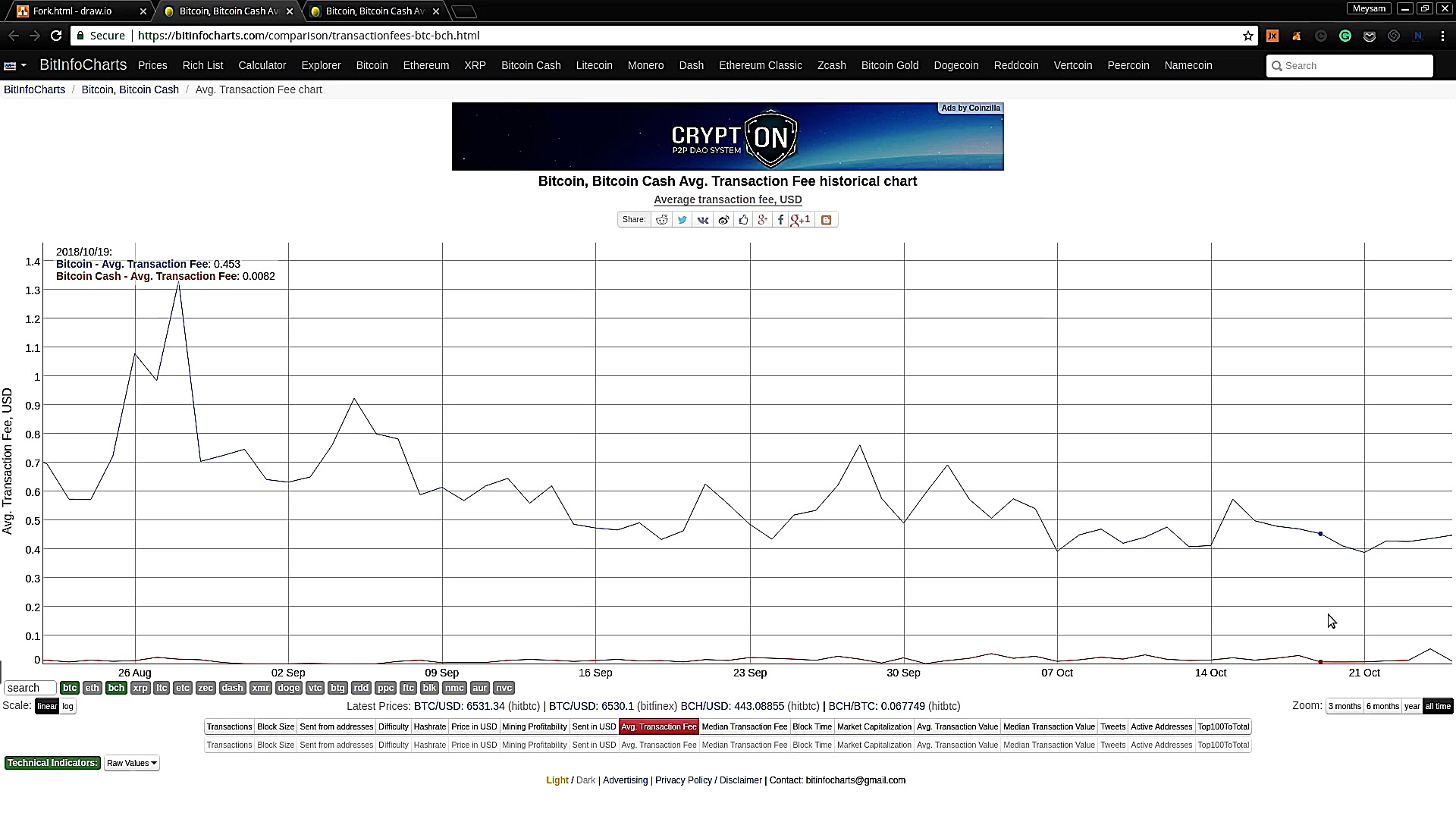1456x819 pixels.
Task: Switch to the Dark theme
Action: 586,781
